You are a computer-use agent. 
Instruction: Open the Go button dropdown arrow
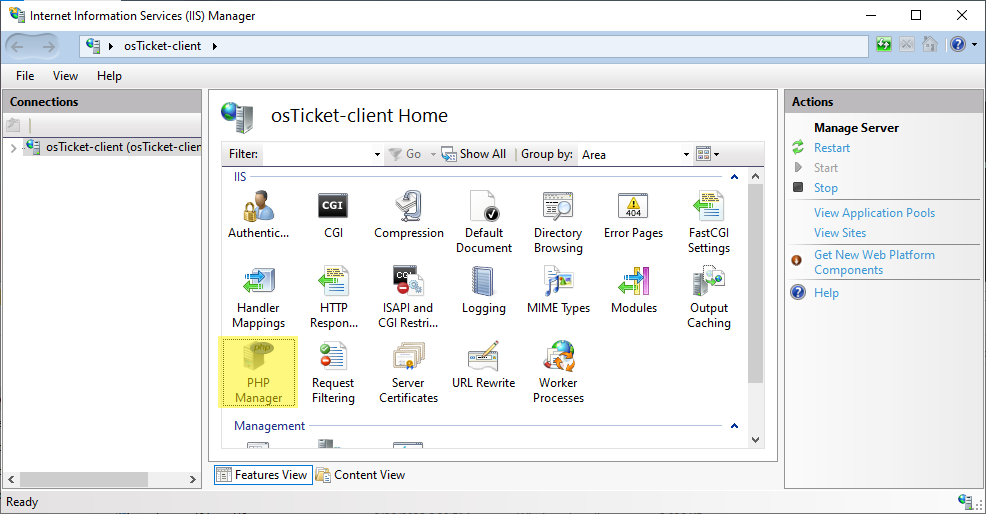[433, 154]
